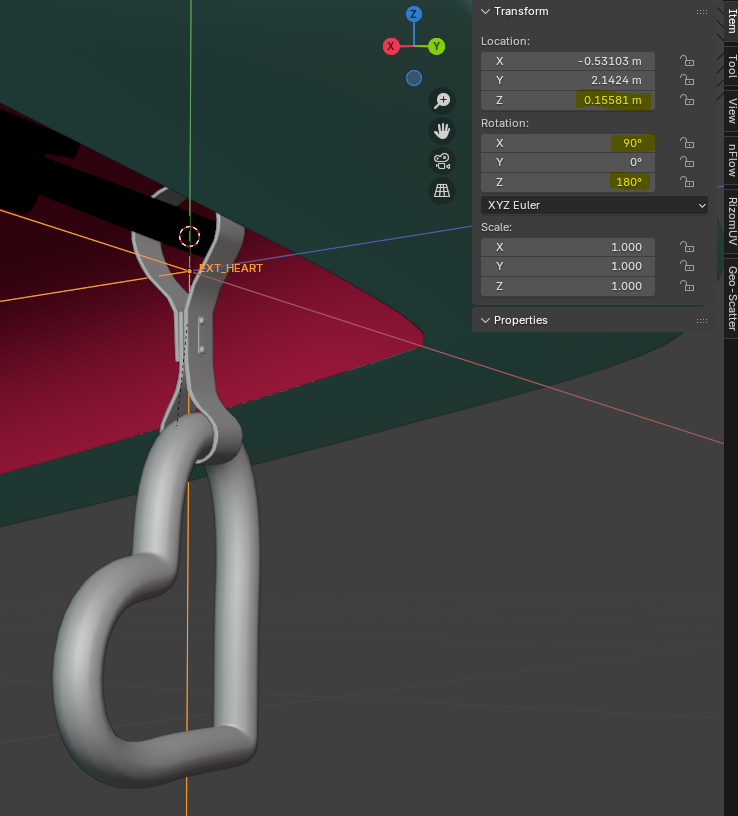Switch to the Tool sidebar tab
738x816 pixels.
tap(731, 68)
